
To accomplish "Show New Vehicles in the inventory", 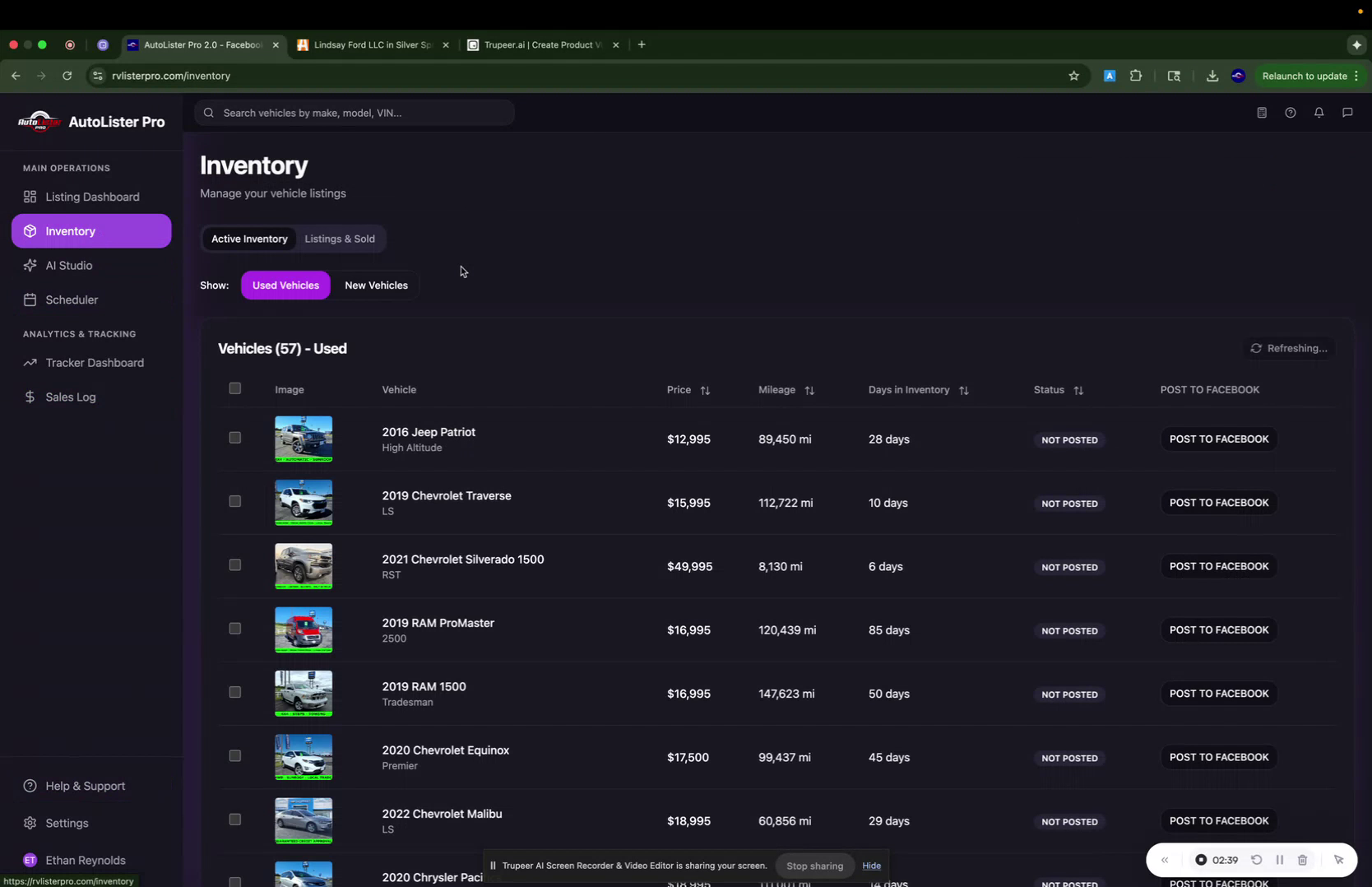I will (x=376, y=285).
